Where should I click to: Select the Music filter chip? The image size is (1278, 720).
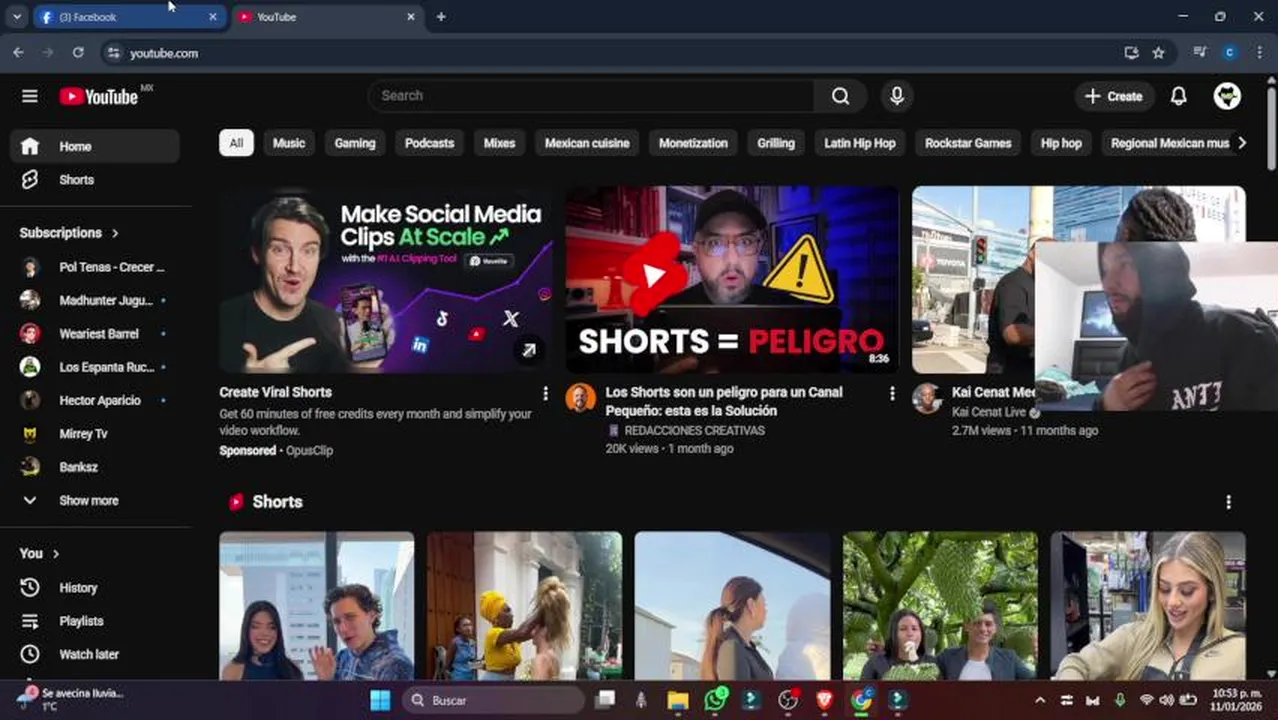289,143
